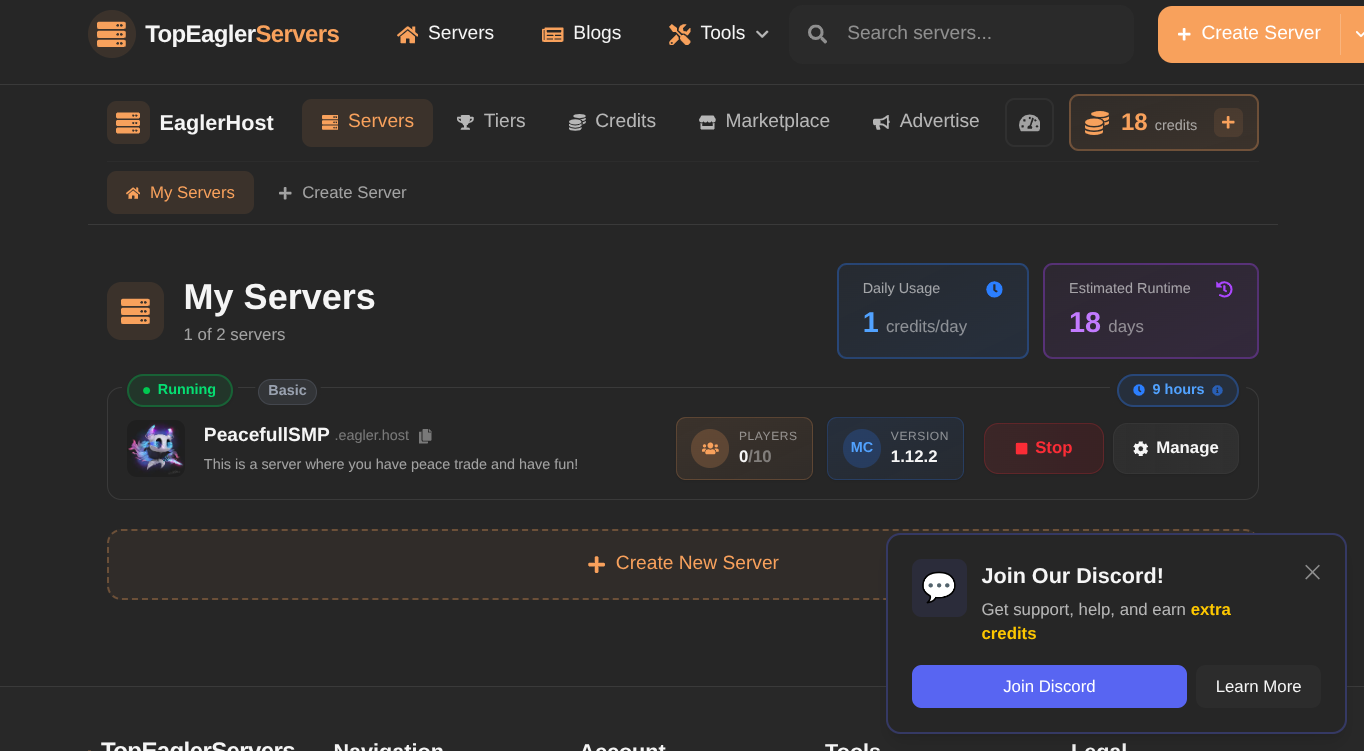Close the Join Our Discord popup
1364x751 pixels.
(1312, 572)
